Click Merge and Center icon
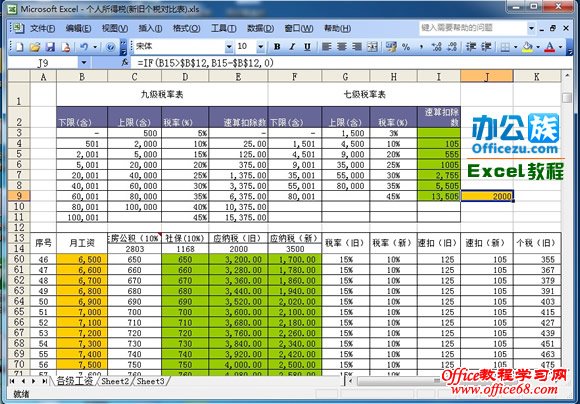This screenshot has width=580, height=404. click(x=372, y=47)
